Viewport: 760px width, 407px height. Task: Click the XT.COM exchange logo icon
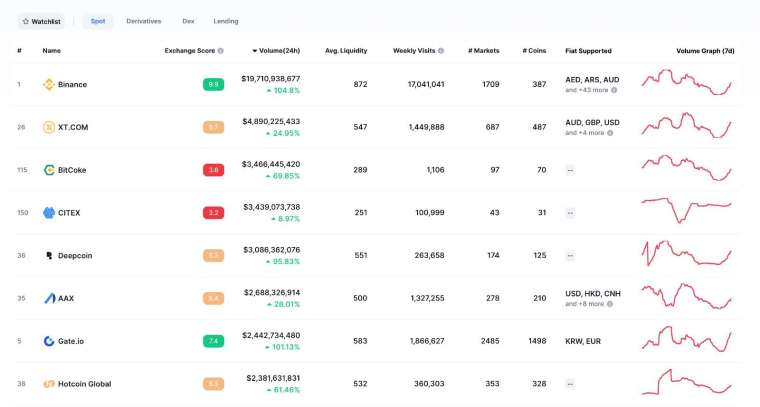click(x=48, y=127)
